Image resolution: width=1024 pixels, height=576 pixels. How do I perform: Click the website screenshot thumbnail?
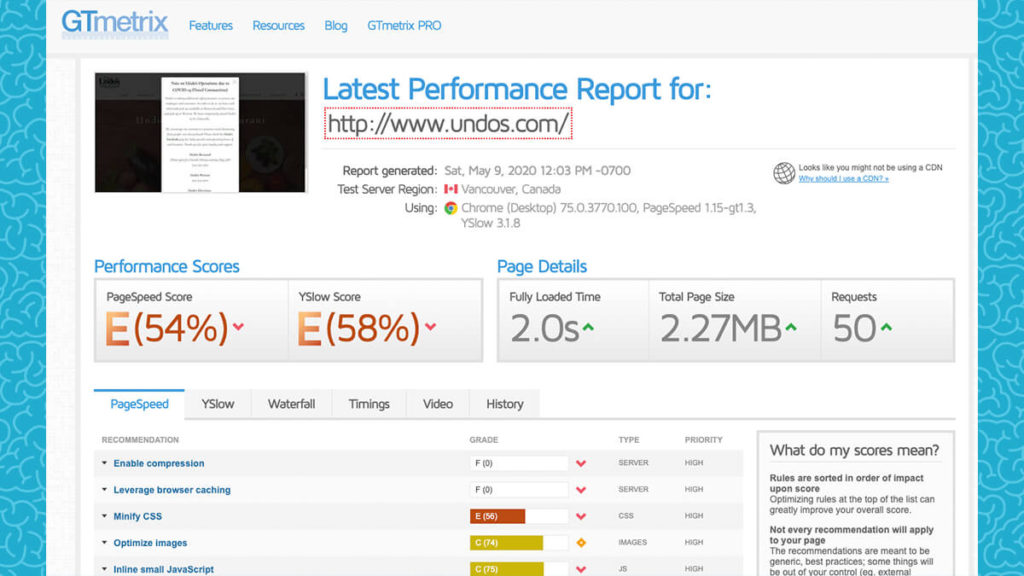click(x=200, y=132)
